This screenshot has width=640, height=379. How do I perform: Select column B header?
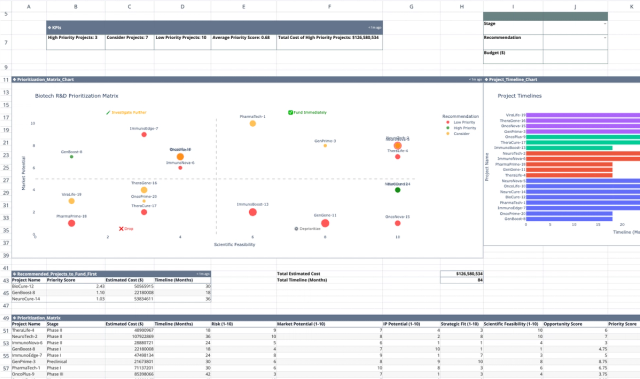pyautogui.click(x=76, y=7)
